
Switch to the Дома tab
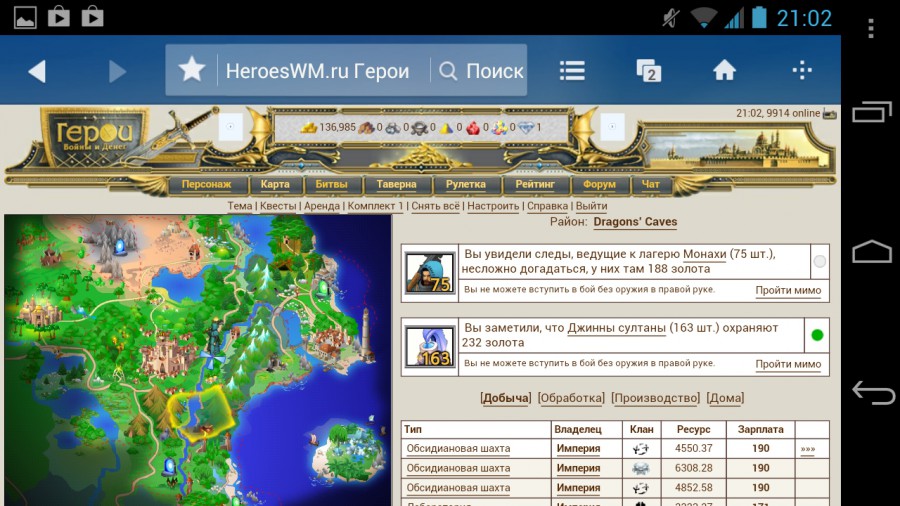[726, 398]
